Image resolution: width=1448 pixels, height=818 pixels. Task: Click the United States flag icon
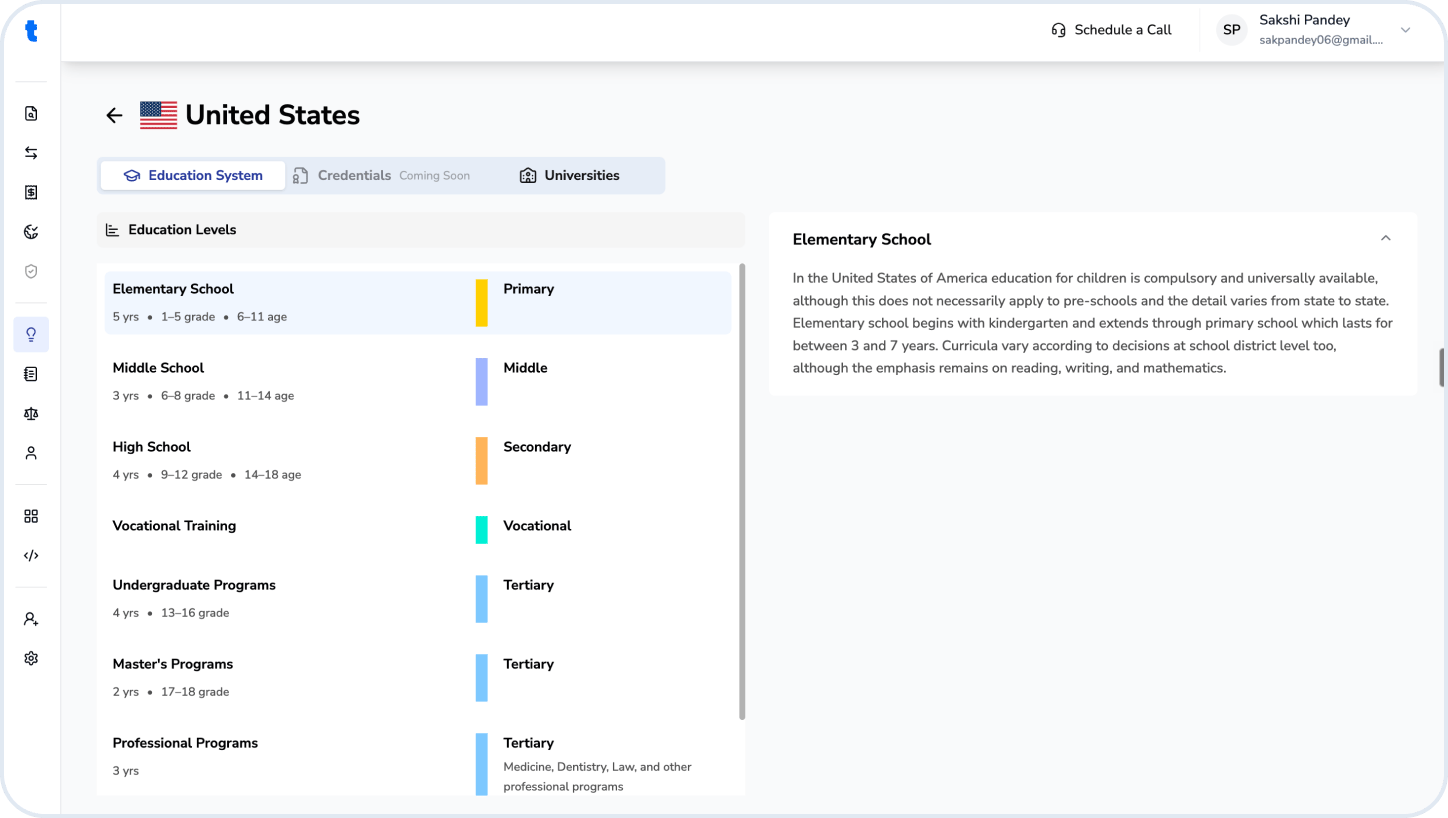[x=158, y=115]
